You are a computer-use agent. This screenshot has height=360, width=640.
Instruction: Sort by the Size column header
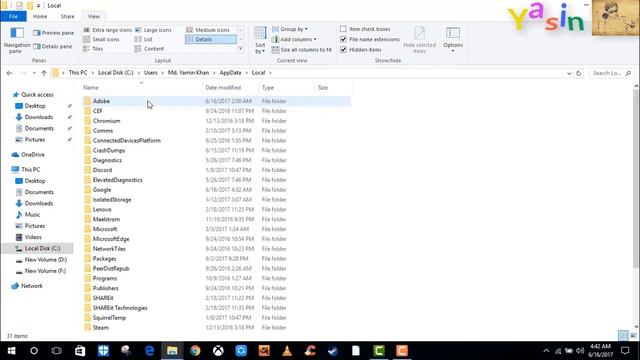[x=333, y=87]
